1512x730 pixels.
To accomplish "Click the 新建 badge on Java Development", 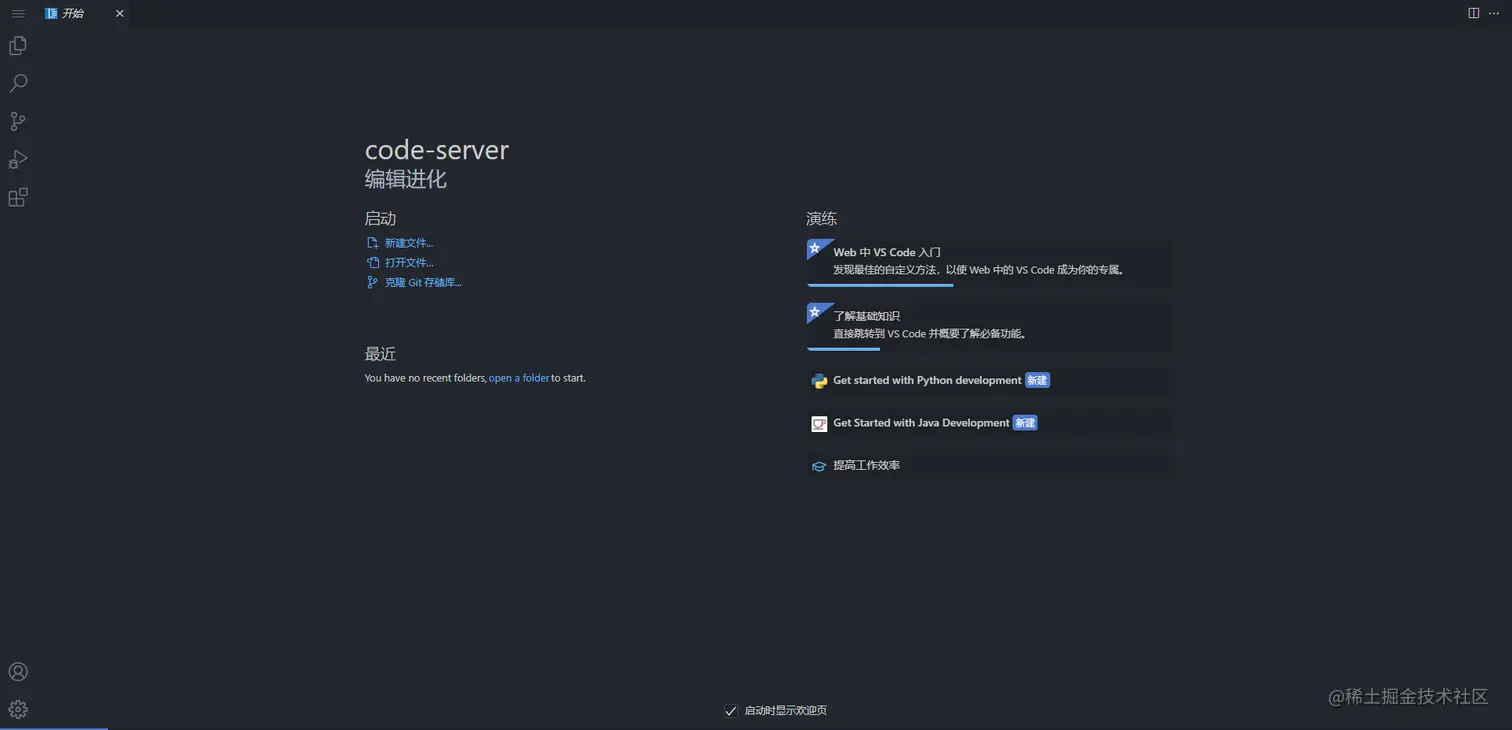I will [x=1026, y=423].
